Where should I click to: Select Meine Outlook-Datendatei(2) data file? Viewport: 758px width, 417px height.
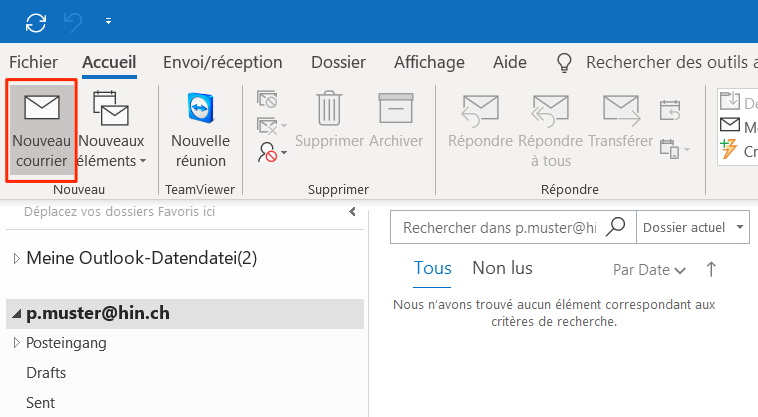(142, 259)
